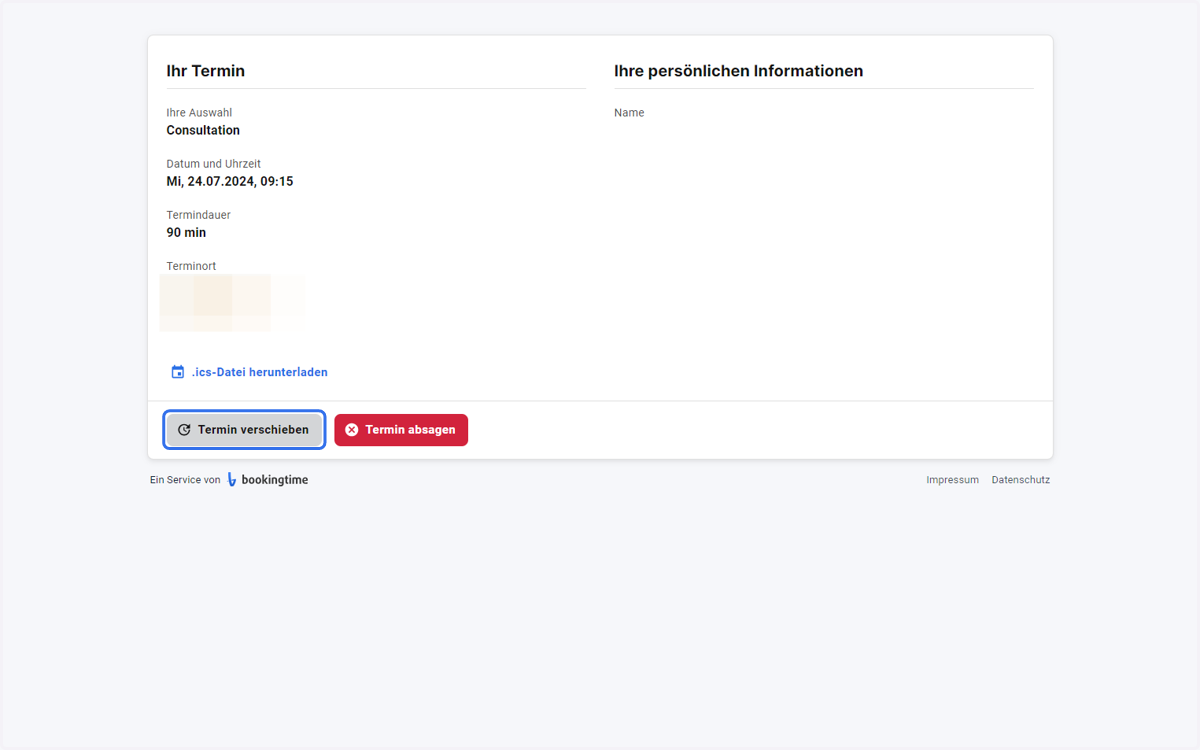Select the Consultation text
The width and height of the screenshot is (1200, 750).
[203, 130]
